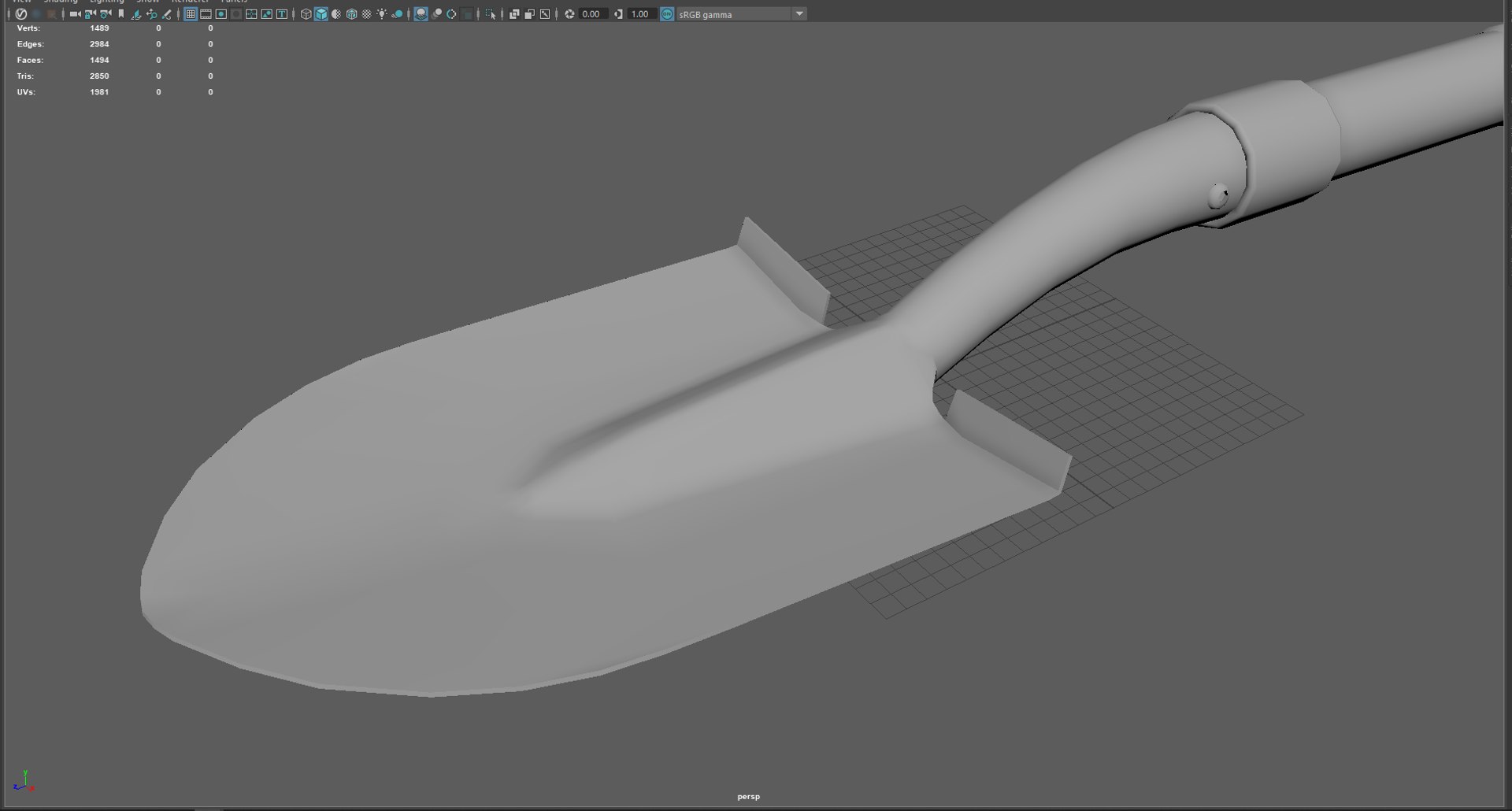
Task: Toggle the viewport Grid display
Action: click(191, 14)
